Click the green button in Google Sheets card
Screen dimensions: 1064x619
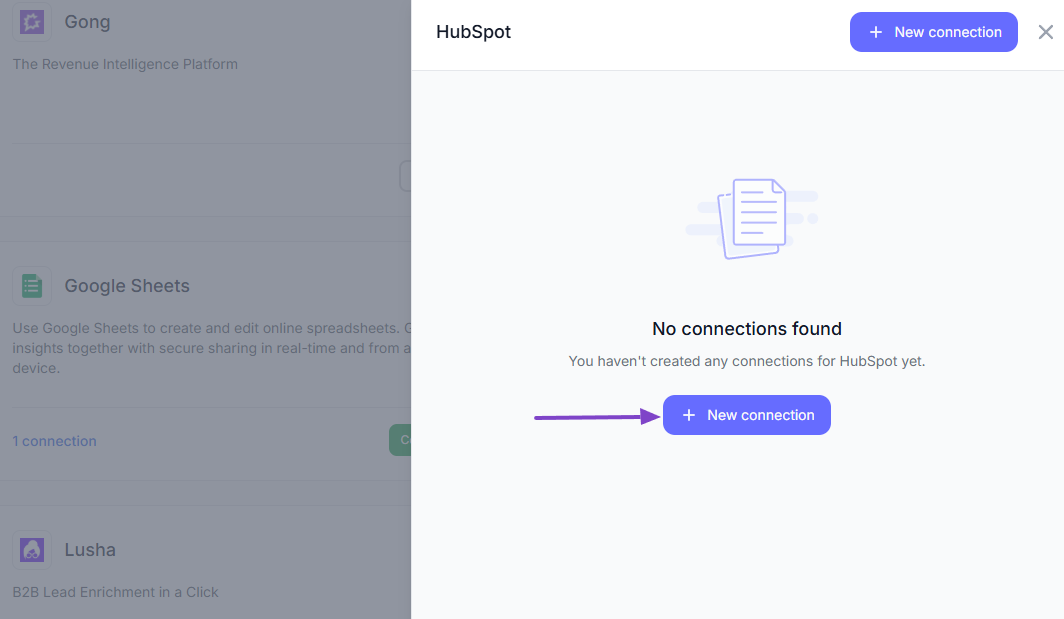pyautogui.click(x=400, y=440)
